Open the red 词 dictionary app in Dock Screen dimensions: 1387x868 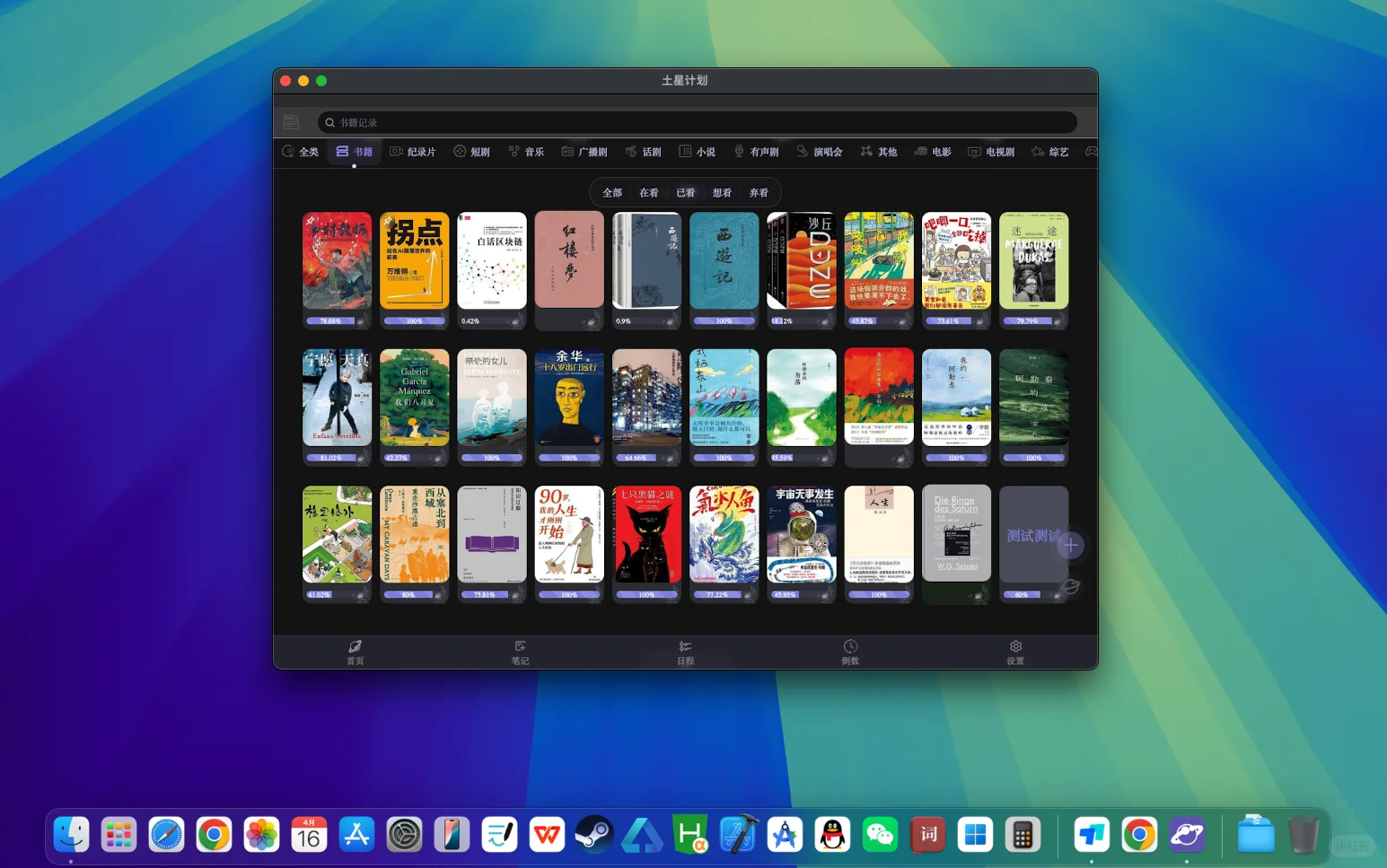tap(927, 835)
